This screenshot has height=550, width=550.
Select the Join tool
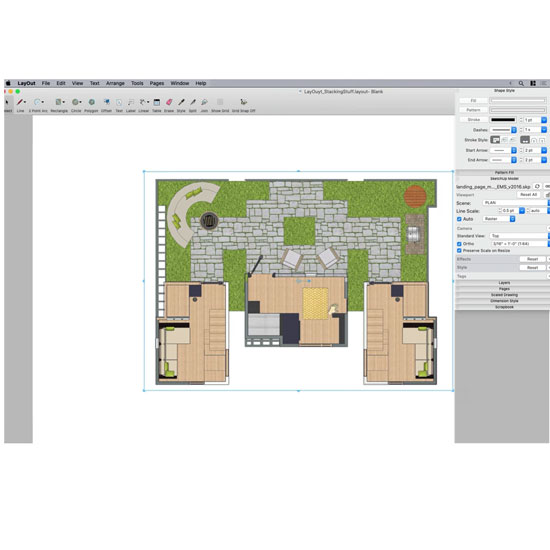204,102
